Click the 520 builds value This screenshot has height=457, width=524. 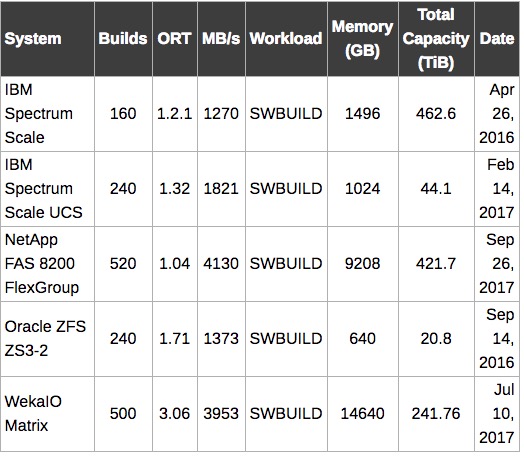[123, 264]
